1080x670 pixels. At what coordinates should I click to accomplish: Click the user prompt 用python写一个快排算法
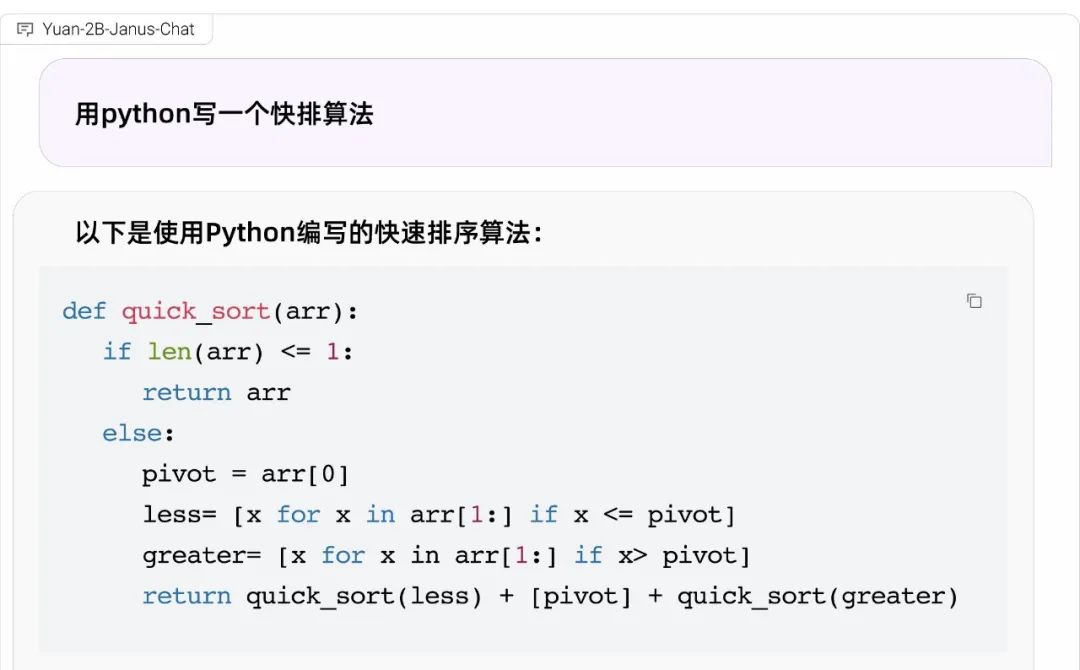pyautogui.click(x=224, y=114)
